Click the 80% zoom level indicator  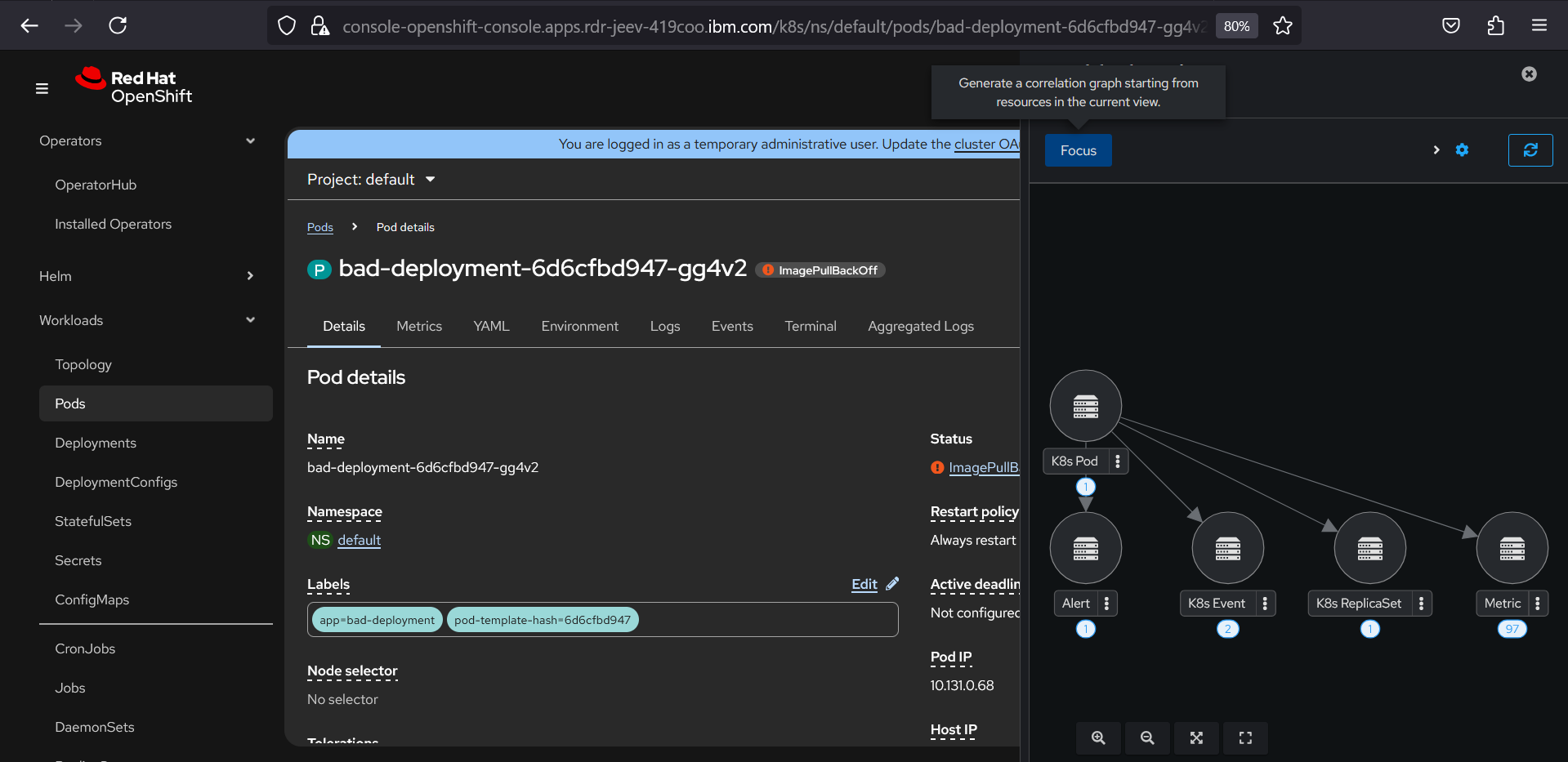[x=1236, y=26]
